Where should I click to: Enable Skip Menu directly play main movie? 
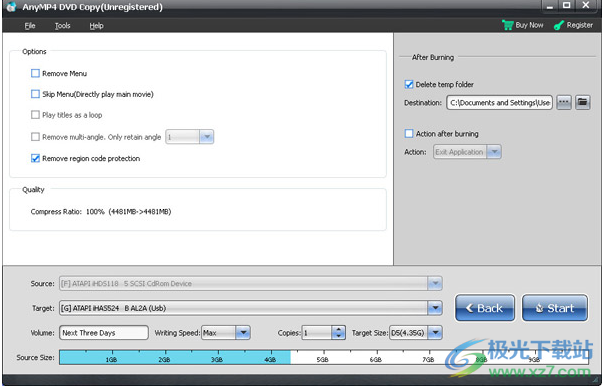35,94
